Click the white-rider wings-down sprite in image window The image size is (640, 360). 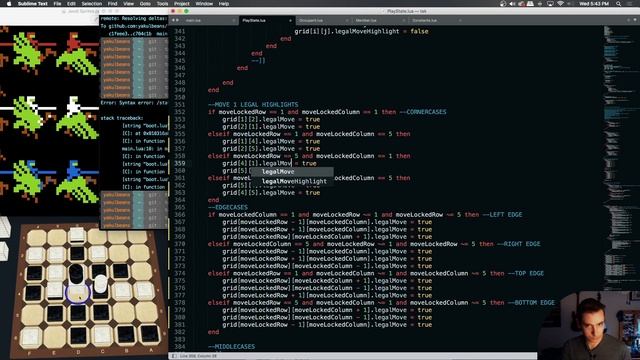77,117
